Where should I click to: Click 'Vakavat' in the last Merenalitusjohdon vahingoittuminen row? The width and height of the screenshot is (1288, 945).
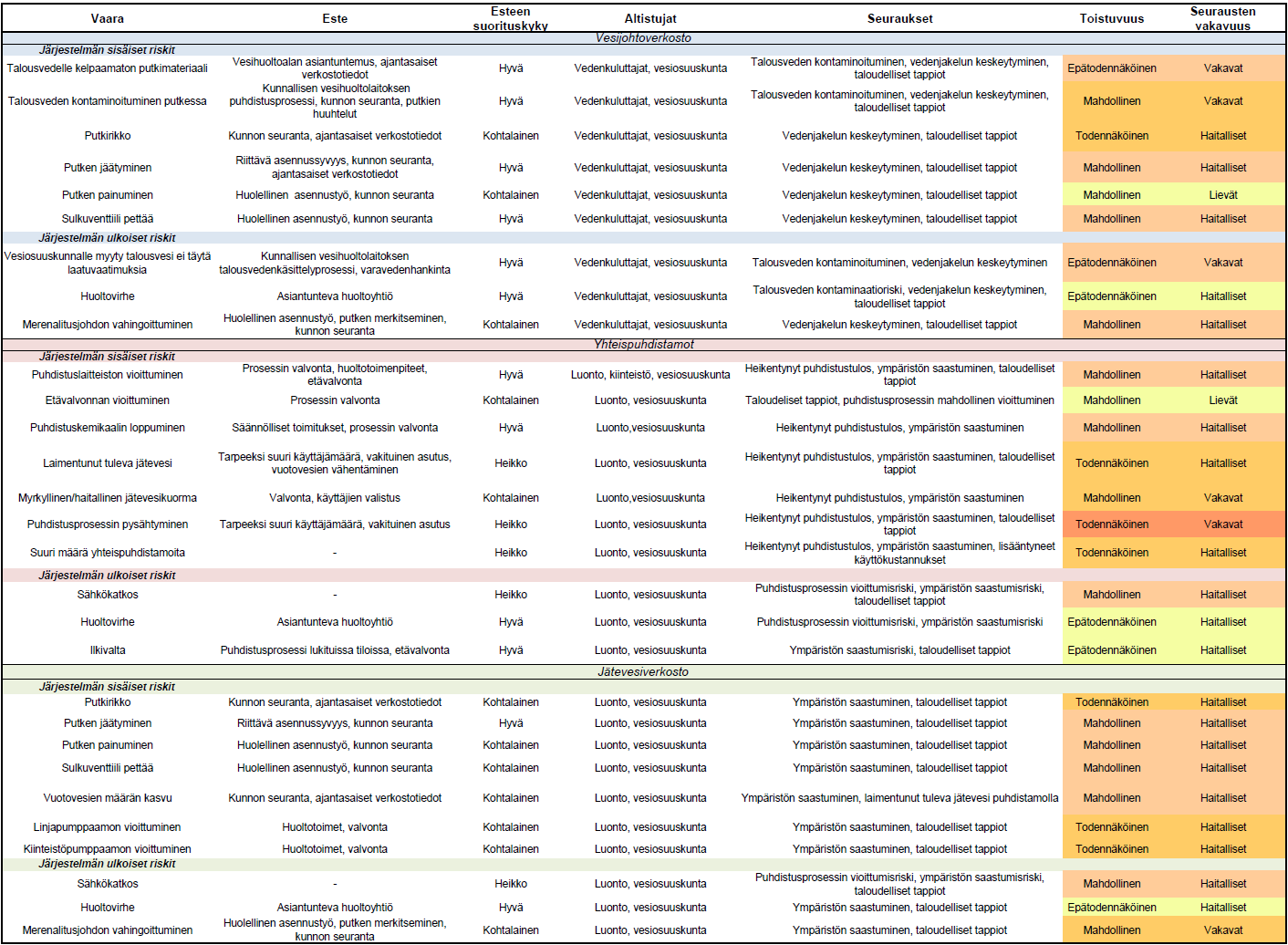1223,930
